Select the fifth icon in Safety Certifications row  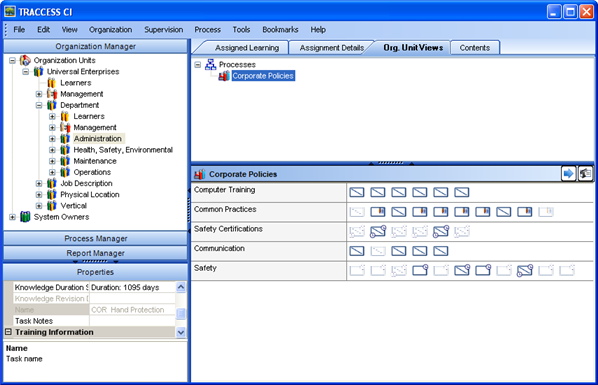(x=441, y=231)
